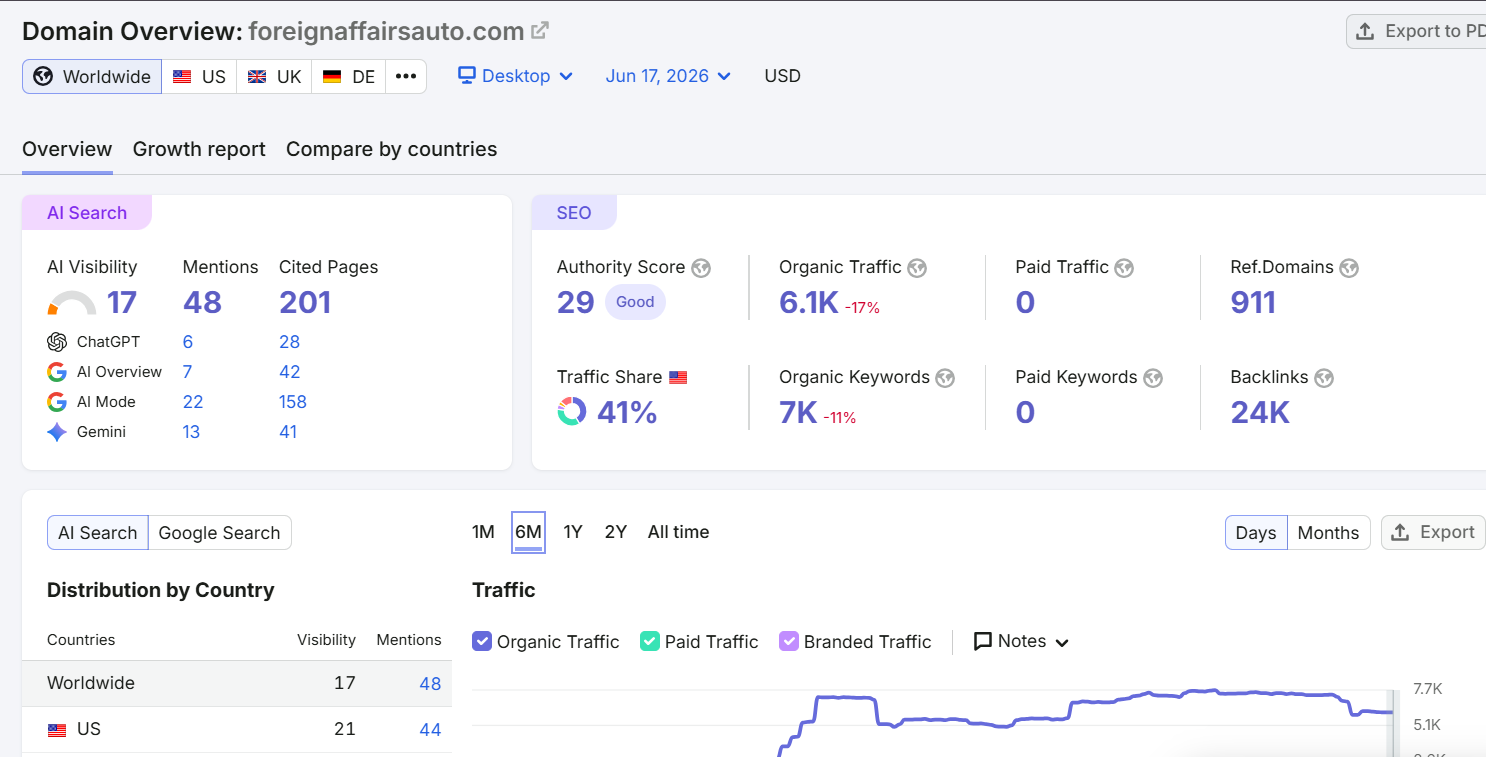Select the US flag database

pos(199,77)
